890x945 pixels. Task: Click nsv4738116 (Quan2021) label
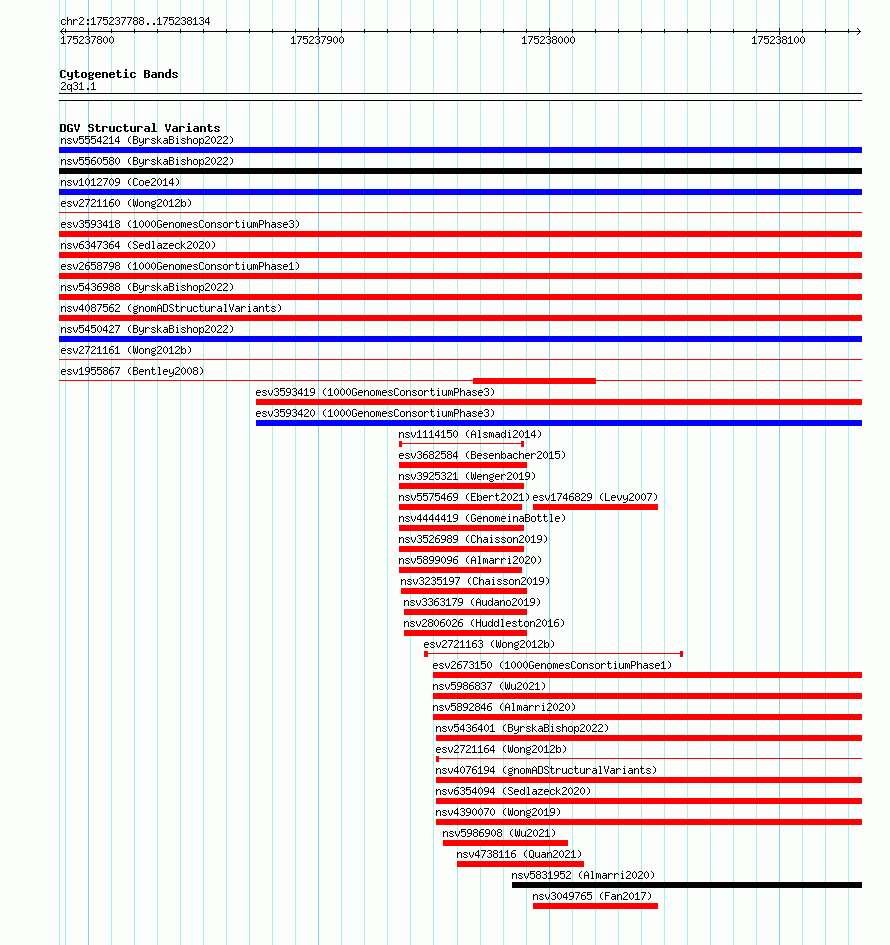[519, 855]
